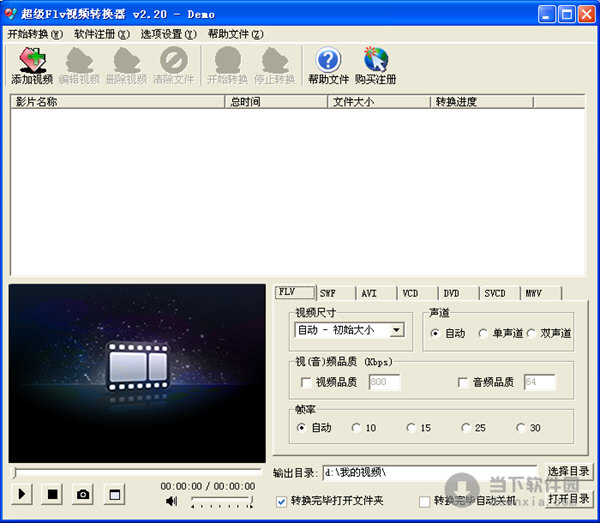Viewport: 600px width, 523px height.
Task: Click the 影片名称 column header
Action: pos(117,102)
